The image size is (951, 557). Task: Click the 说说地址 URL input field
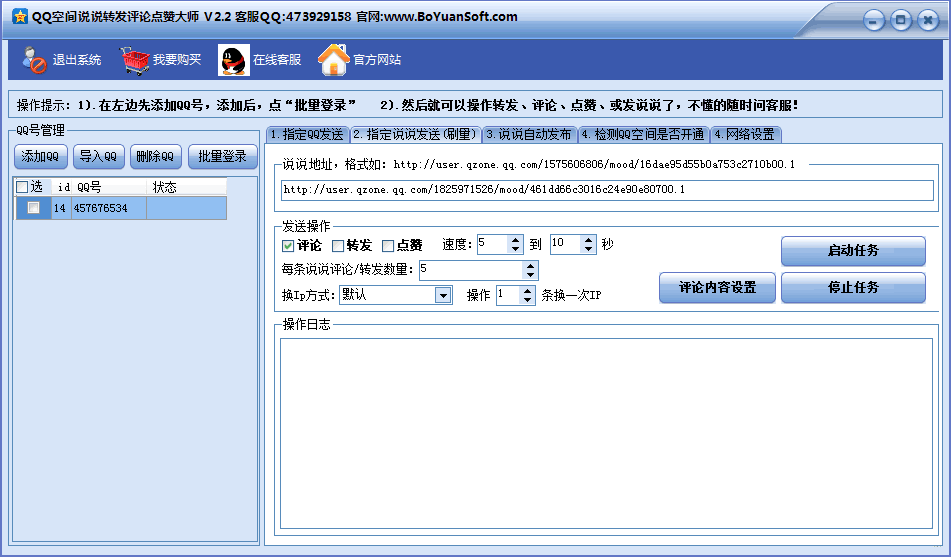tap(606, 189)
